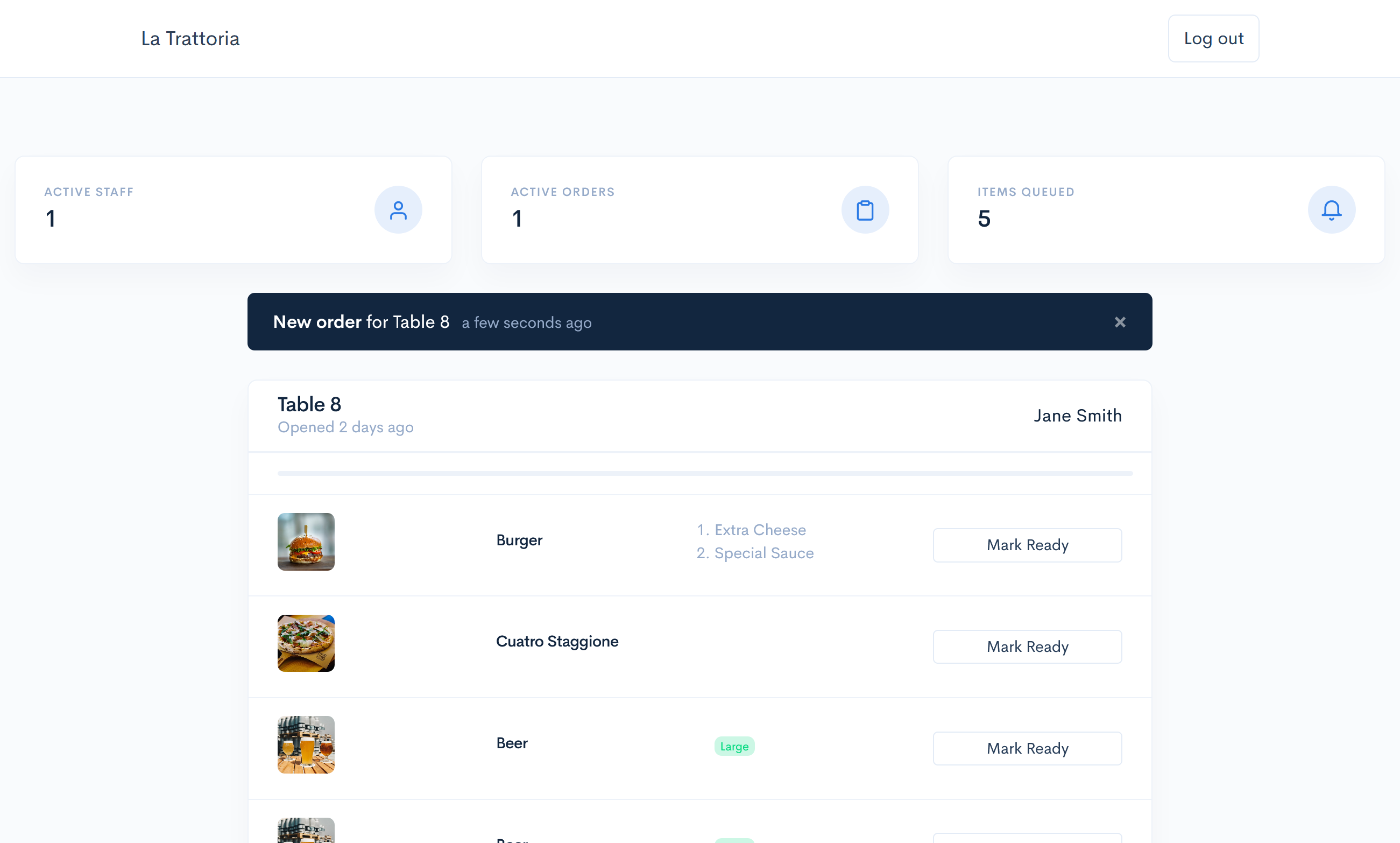Mark the Burger order as Ready
Screen dimensions: 1400x843
[1027, 545]
